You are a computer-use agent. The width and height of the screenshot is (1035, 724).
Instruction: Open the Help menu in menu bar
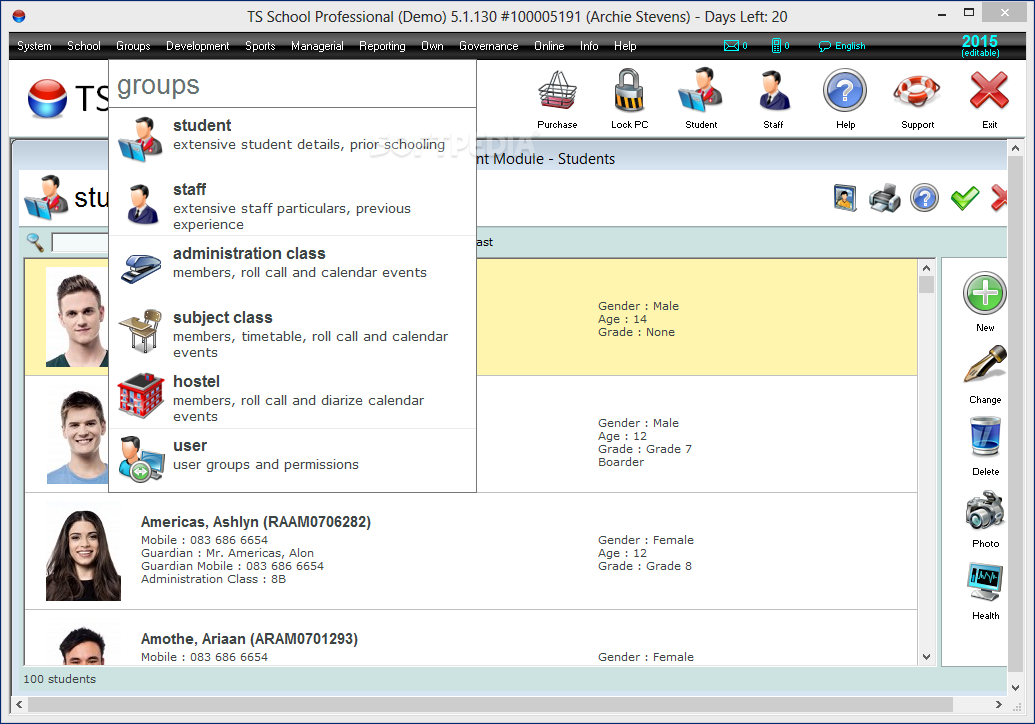point(625,46)
